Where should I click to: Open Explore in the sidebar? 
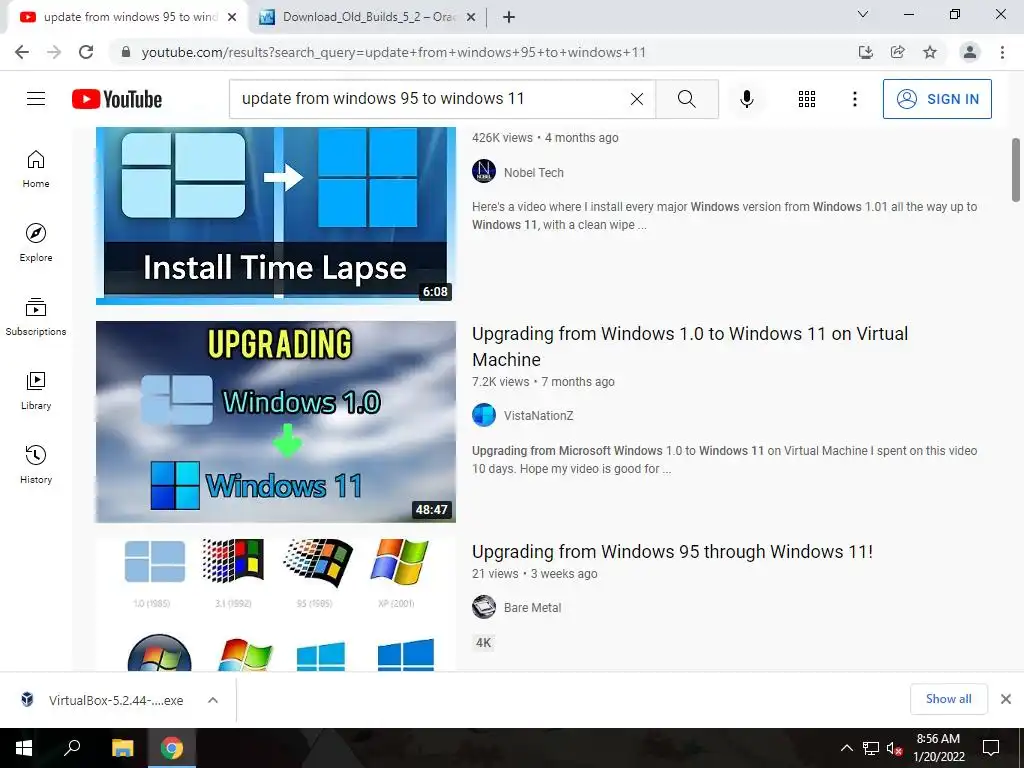36,243
